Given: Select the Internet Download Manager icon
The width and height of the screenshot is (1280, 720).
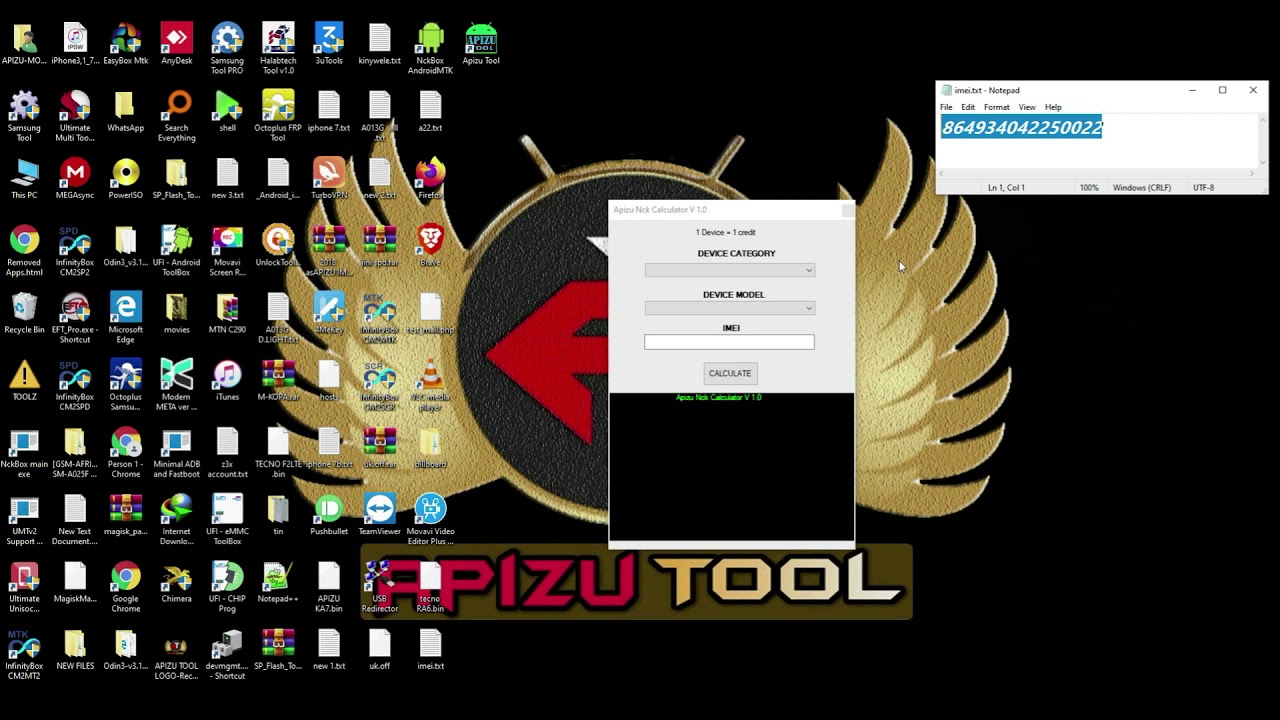Looking at the screenshot, I should (176, 520).
